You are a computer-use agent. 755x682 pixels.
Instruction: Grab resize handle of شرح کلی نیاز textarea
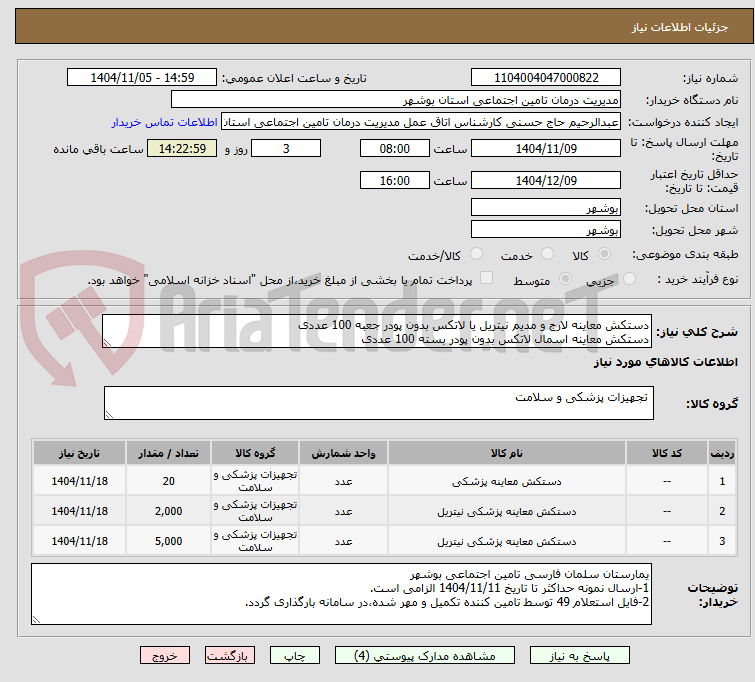(x=107, y=343)
